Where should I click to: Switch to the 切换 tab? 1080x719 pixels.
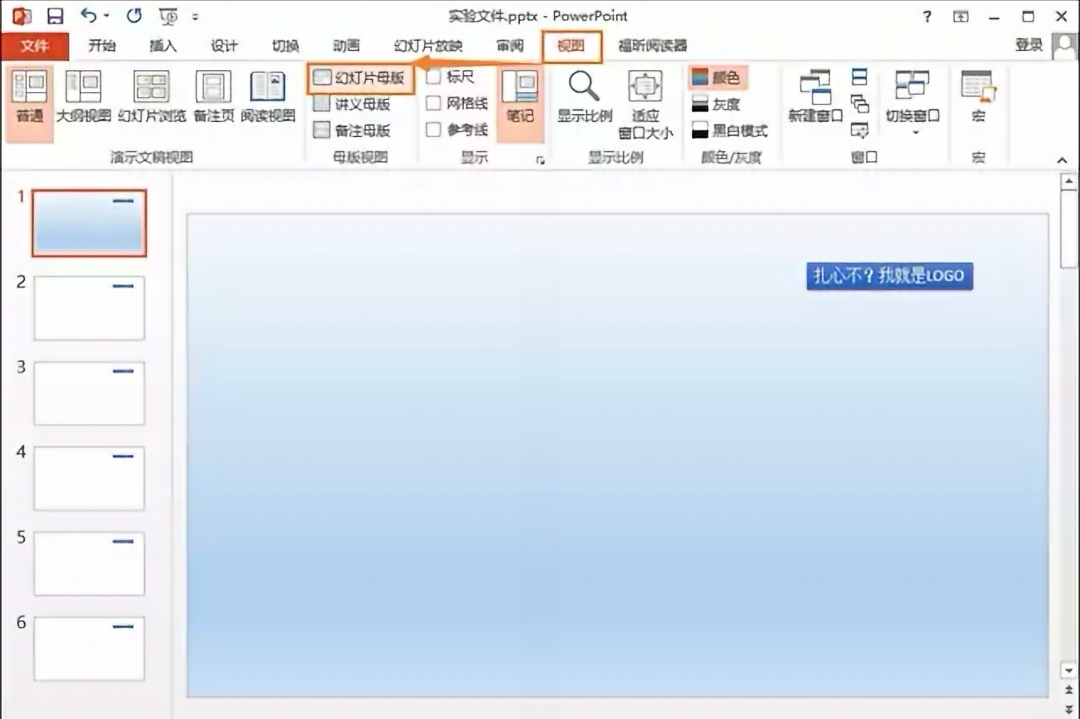point(285,45)
